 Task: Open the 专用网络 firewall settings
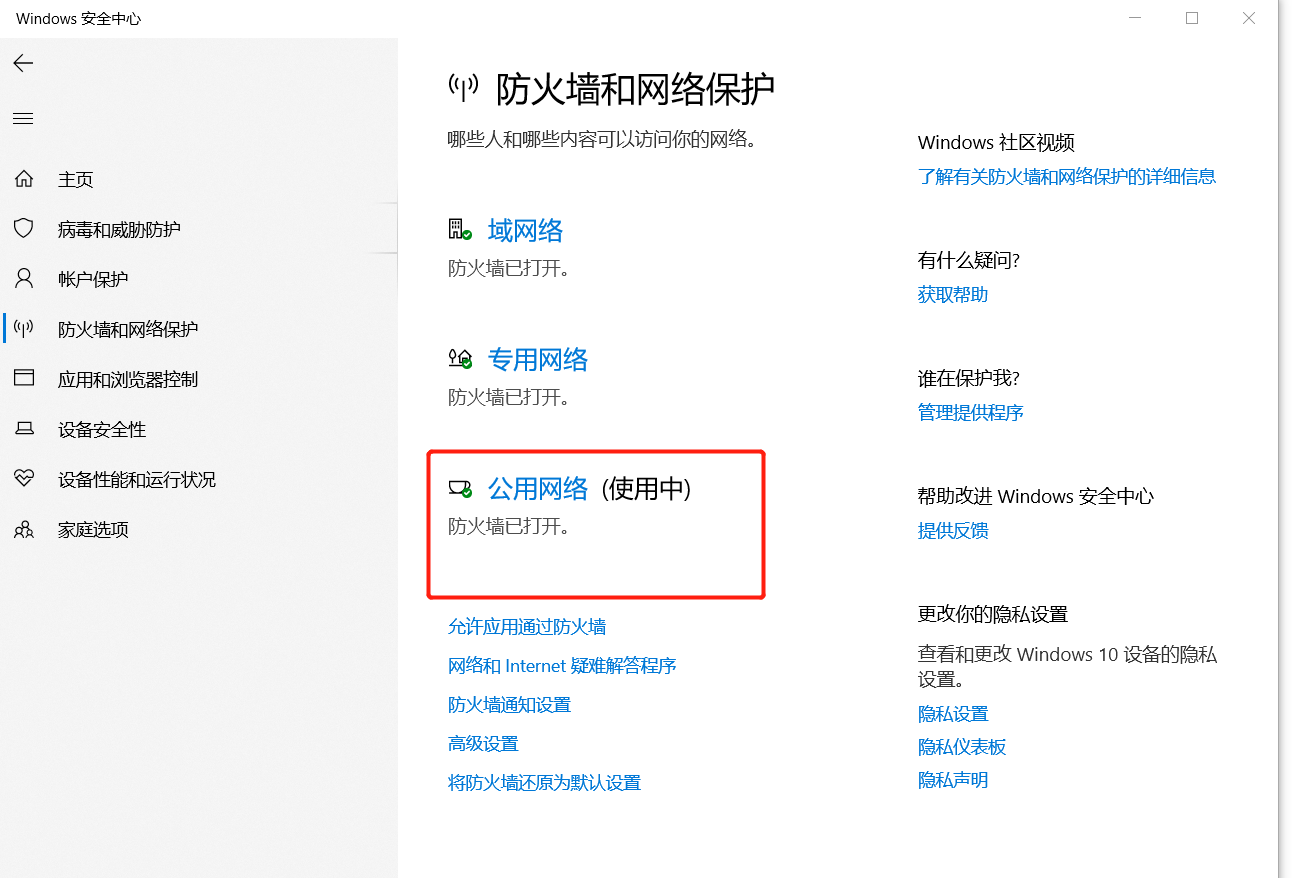pos(537,360)
